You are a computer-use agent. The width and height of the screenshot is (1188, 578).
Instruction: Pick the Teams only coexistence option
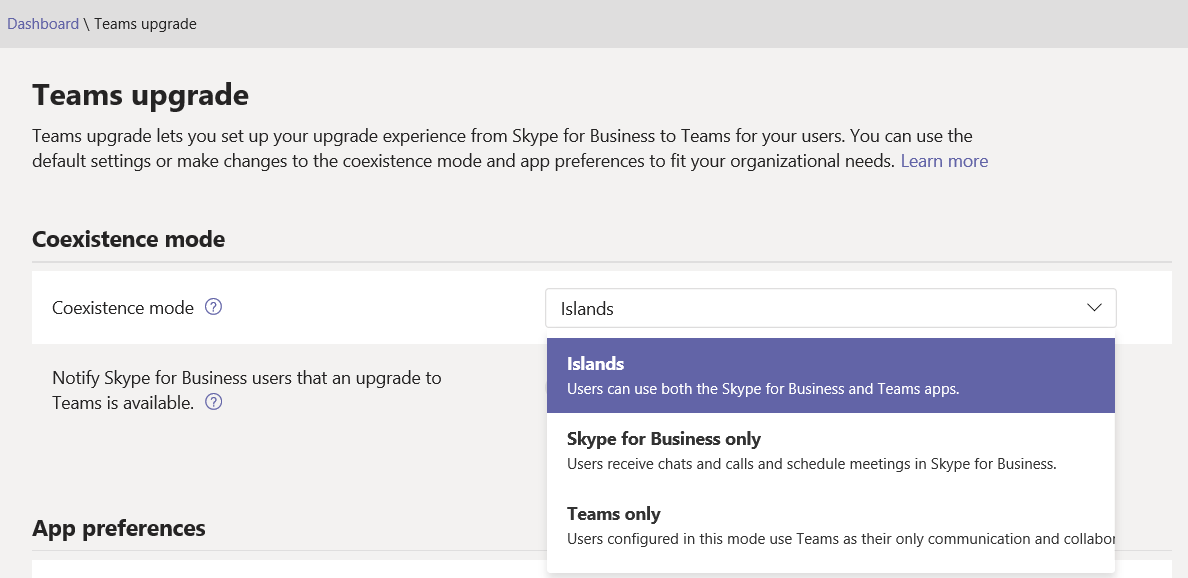[614, 514]
